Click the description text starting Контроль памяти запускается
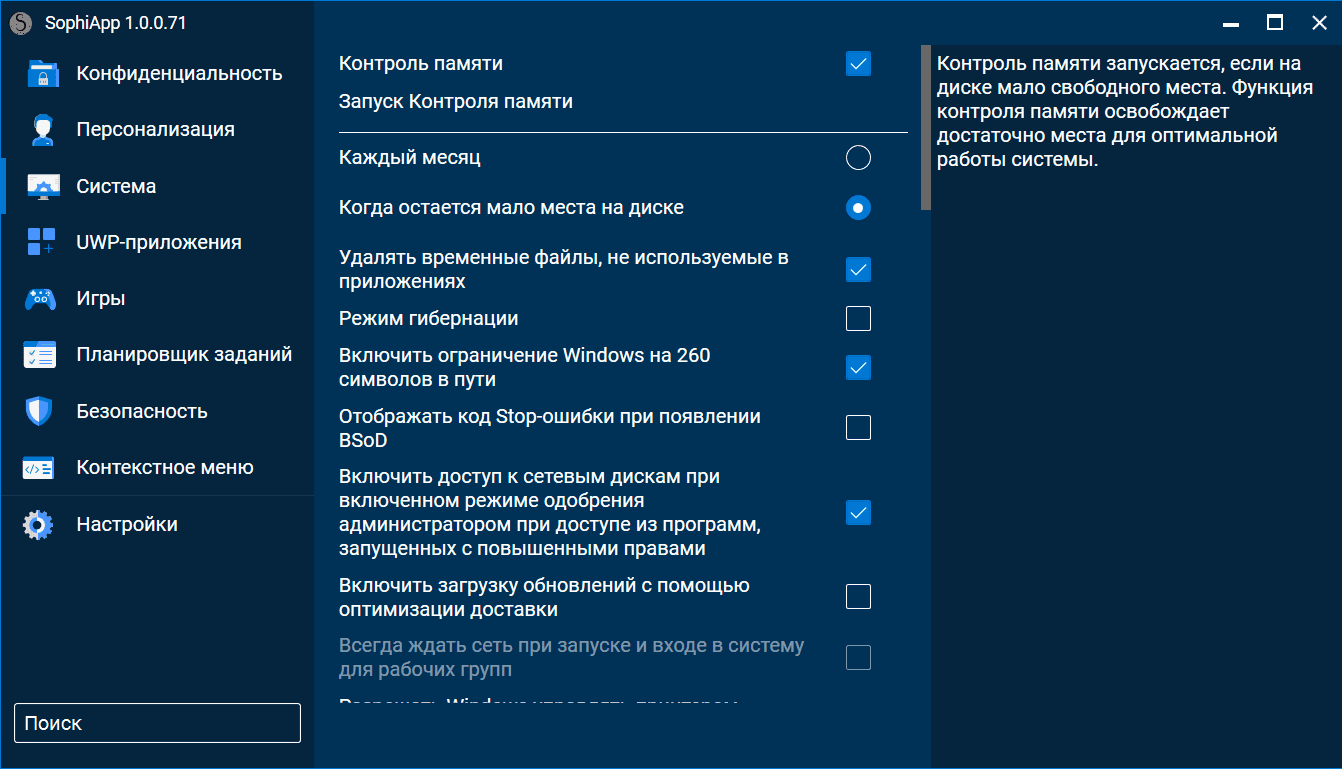This screenshot has height=769, width=1342. [1125, 111]
